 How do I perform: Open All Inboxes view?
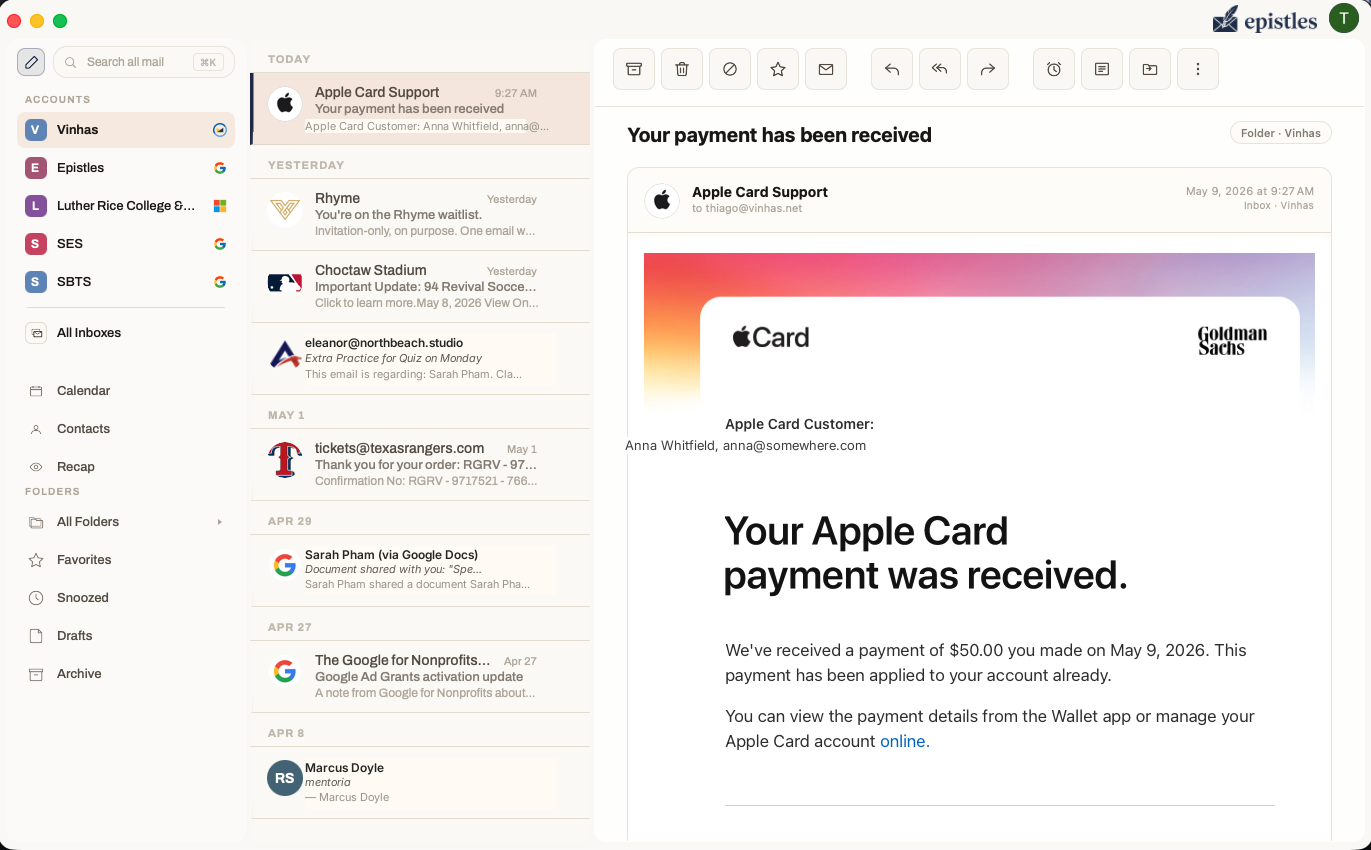click(126, 333)
